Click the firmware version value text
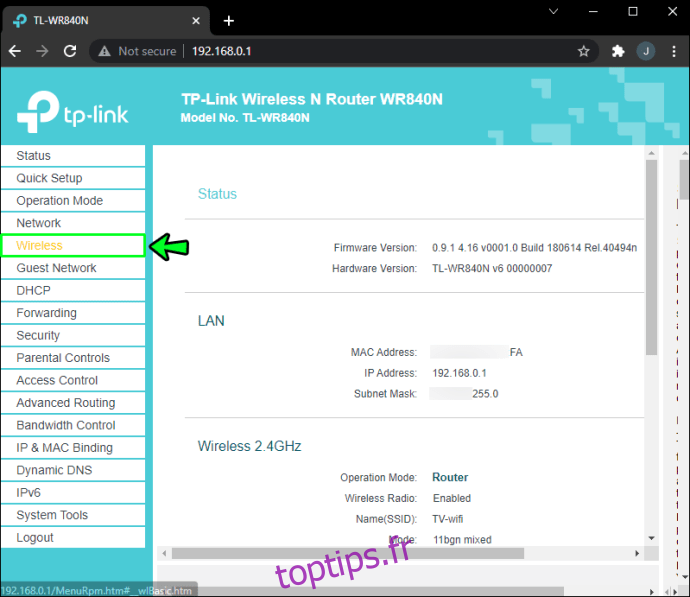This screenshot has width=690, height=597. click(x=534, y=248)
